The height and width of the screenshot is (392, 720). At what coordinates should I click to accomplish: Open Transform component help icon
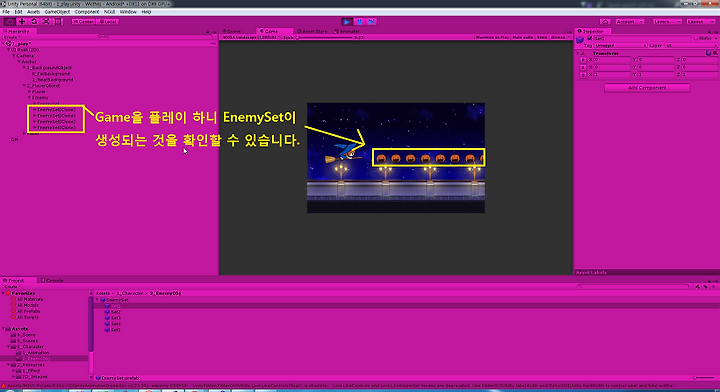709,53
